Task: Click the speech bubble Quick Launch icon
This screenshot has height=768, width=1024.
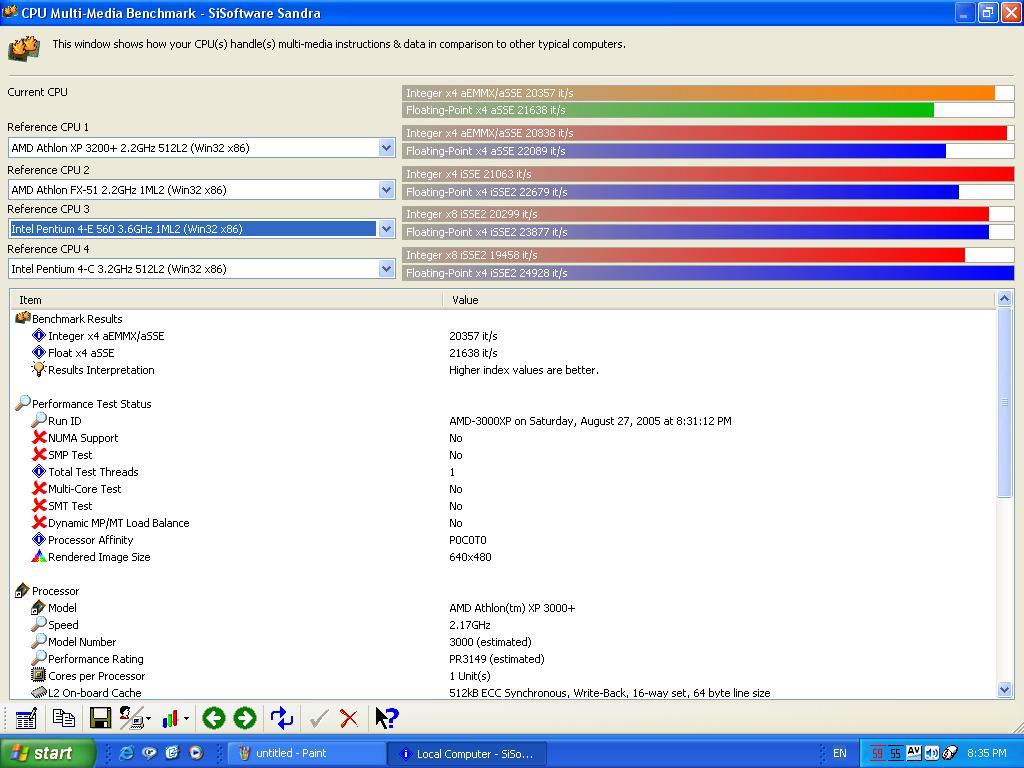Action: pos(150,753)
